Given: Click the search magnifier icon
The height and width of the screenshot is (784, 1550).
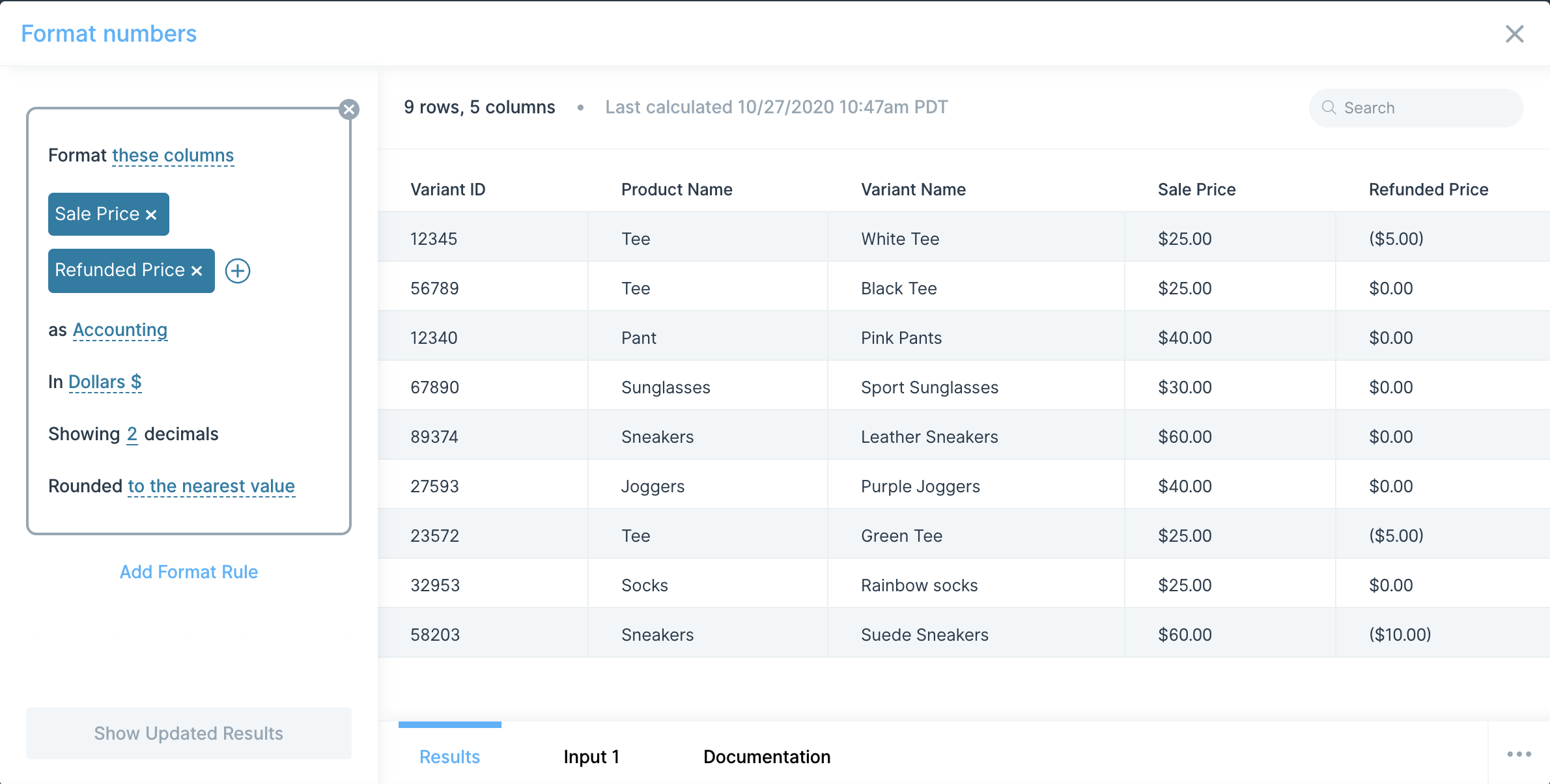Looking at the screenshot, I should (x=1329, y=107).
